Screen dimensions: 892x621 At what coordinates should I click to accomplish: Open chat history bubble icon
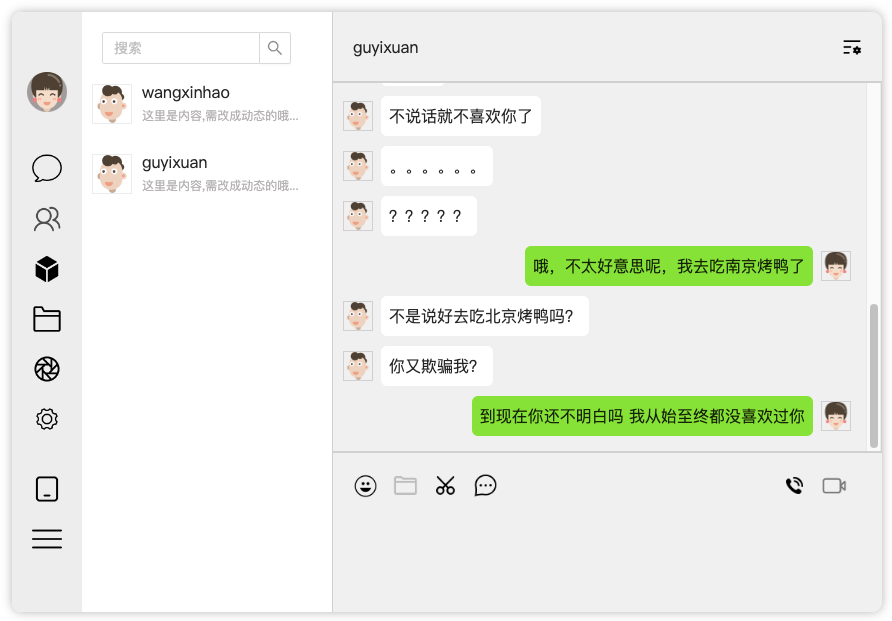(x=485, y=486)
